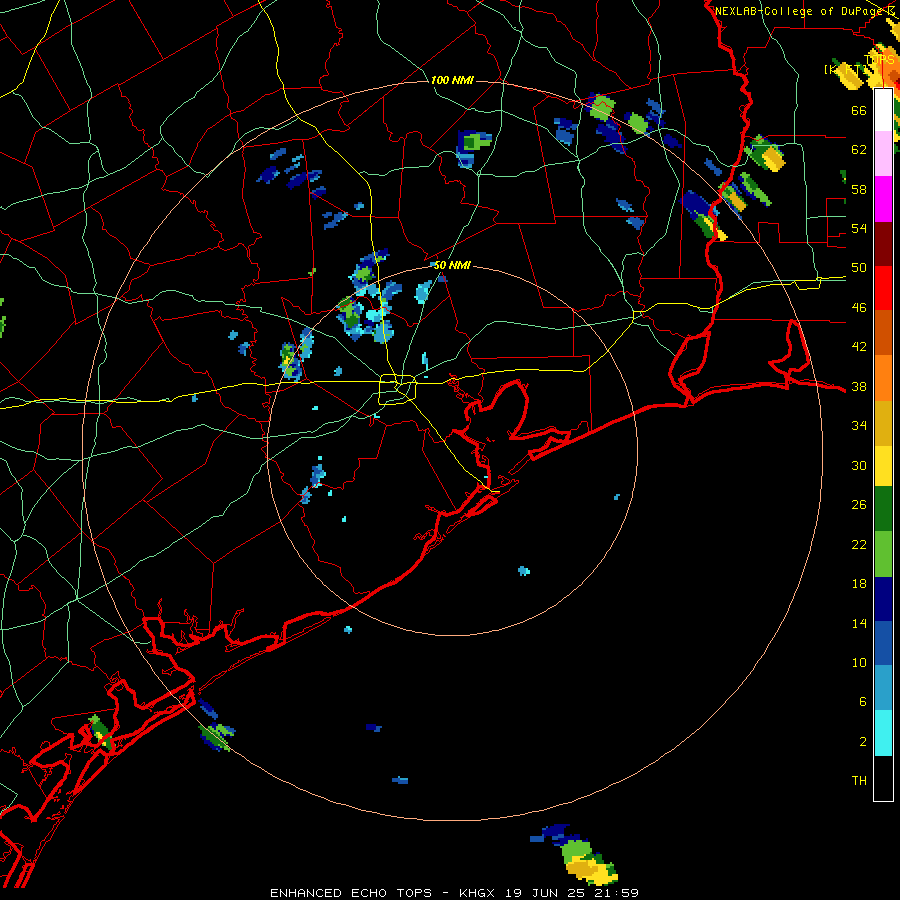
Task: Select the light orange legend swatch
Action: [x=883, y=378]
